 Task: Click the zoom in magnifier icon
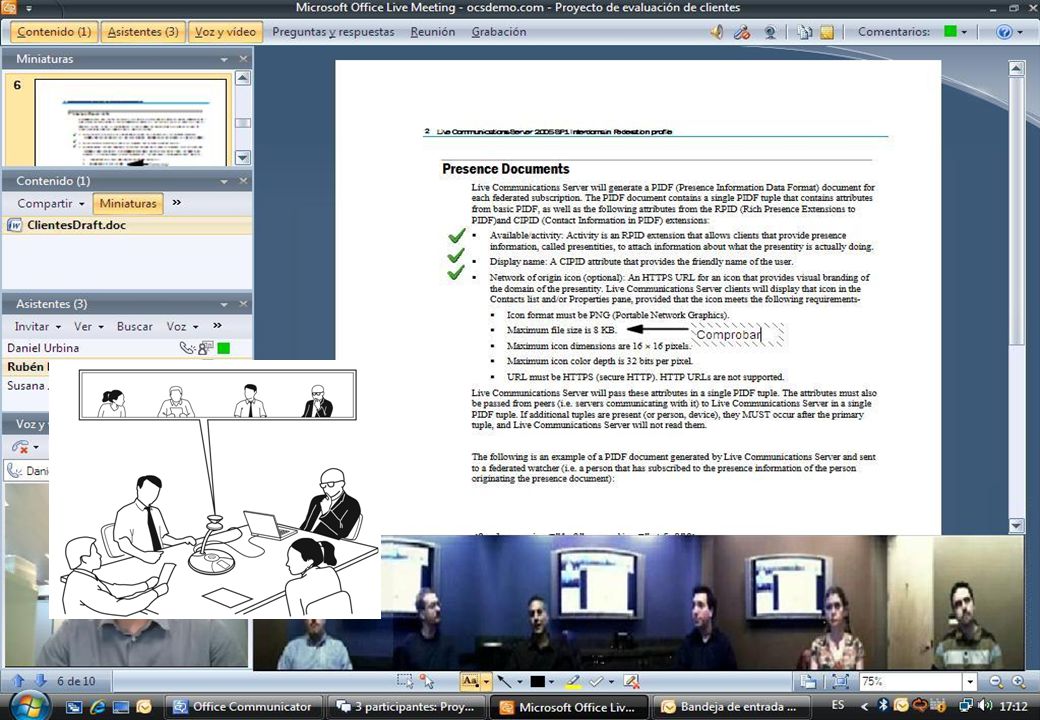tap(1018, 682)
